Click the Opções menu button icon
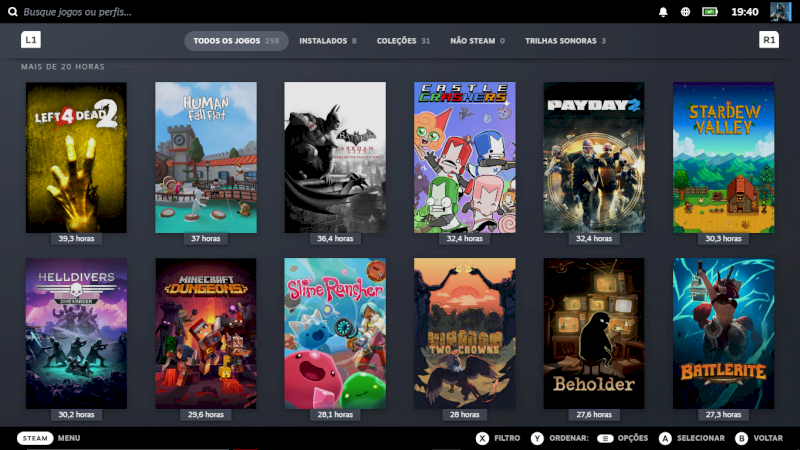This screenshot has height=450, width=800. point(605,438)
